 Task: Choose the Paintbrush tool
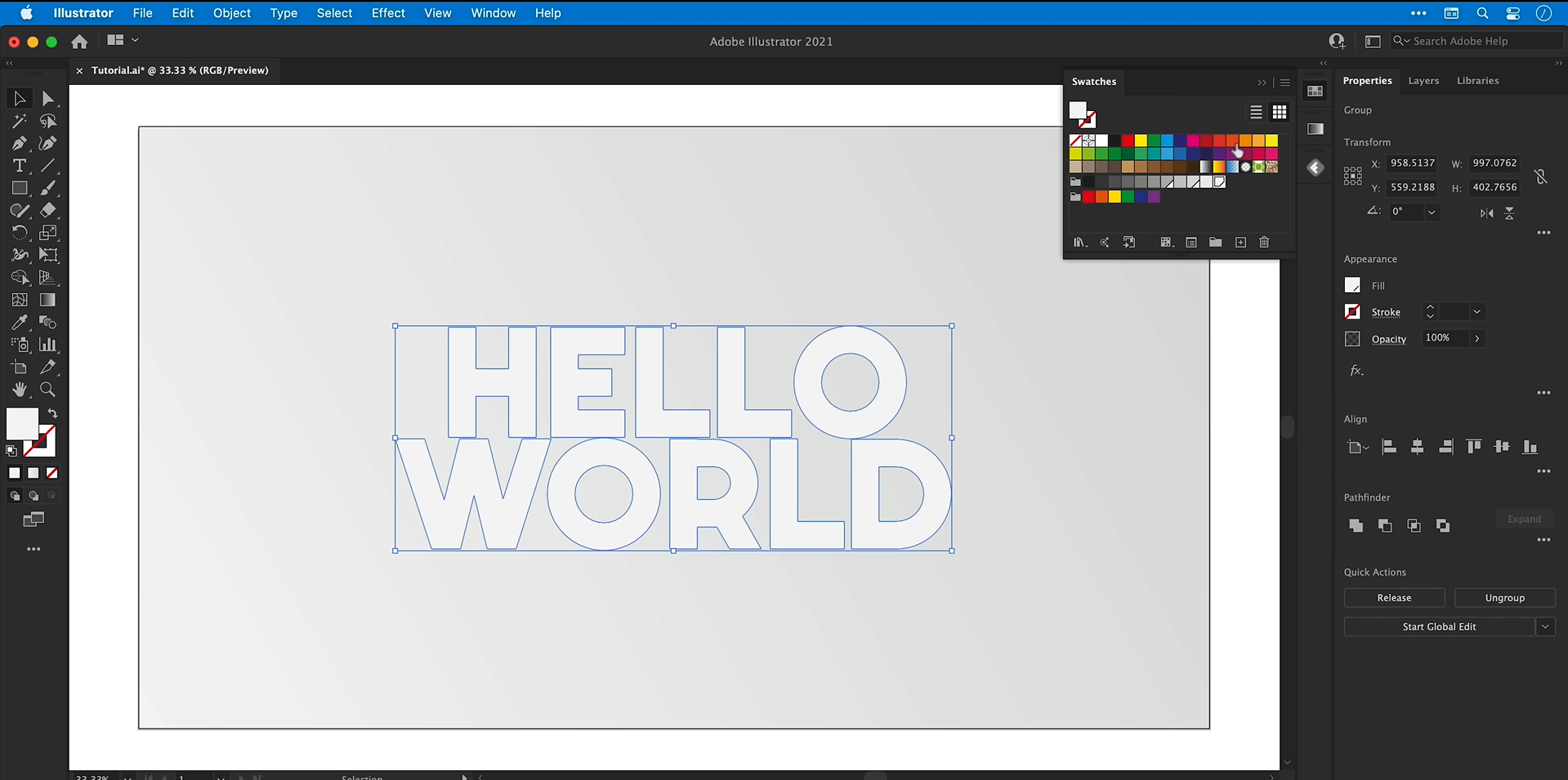48,188
